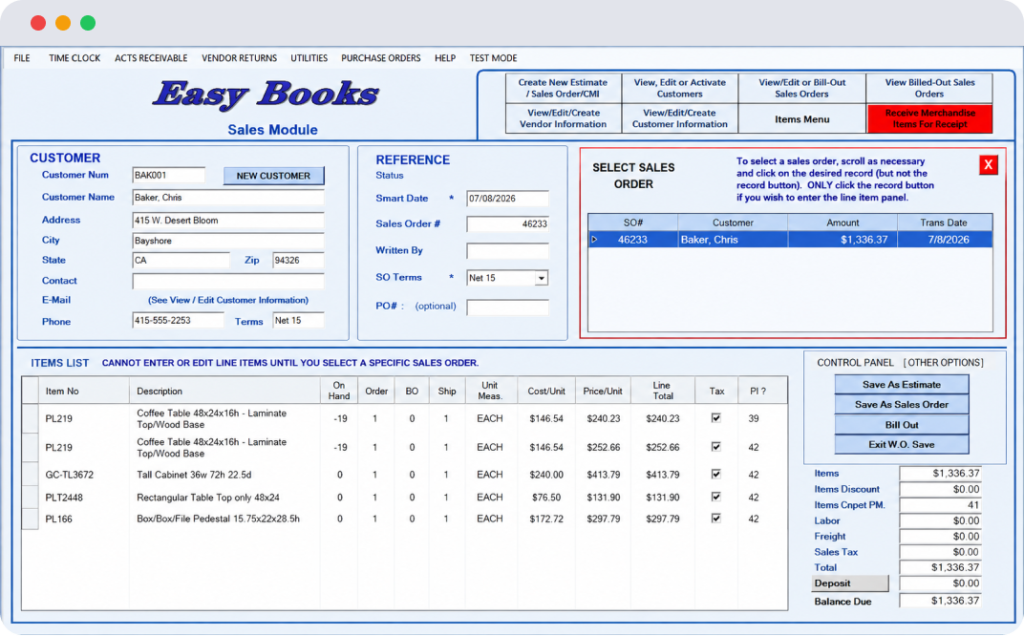1024x636 pixels.
Task: Toggle Tax checkbox for Rectangular Table Top row
Action: click(716, 497)
